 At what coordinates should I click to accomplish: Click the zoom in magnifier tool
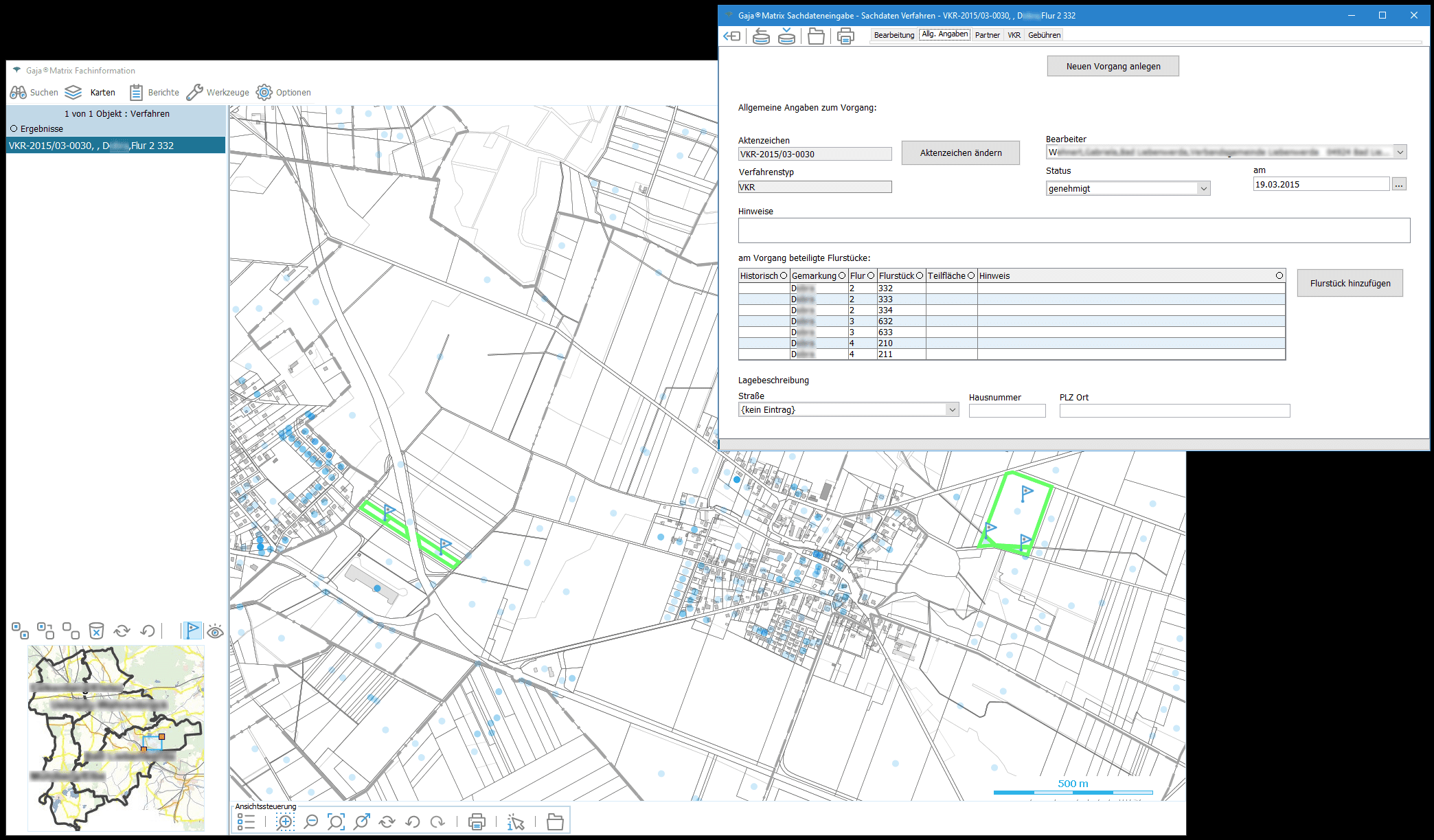coord(285,821)
